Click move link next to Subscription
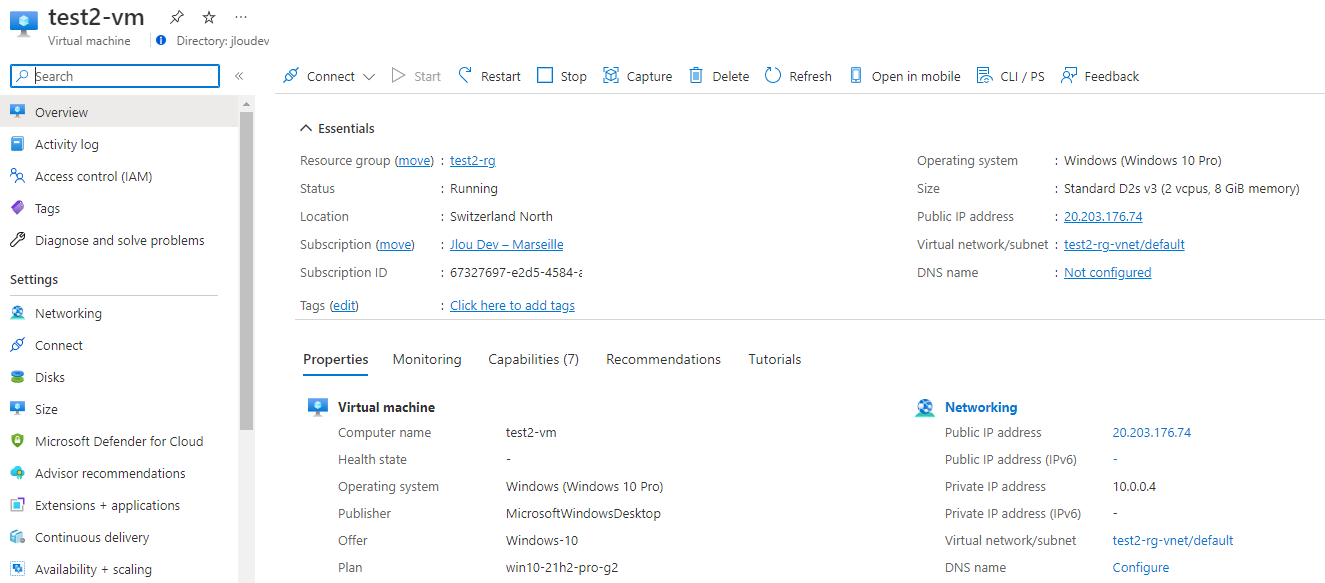The image size is (1325, 583). pos(395,244)
